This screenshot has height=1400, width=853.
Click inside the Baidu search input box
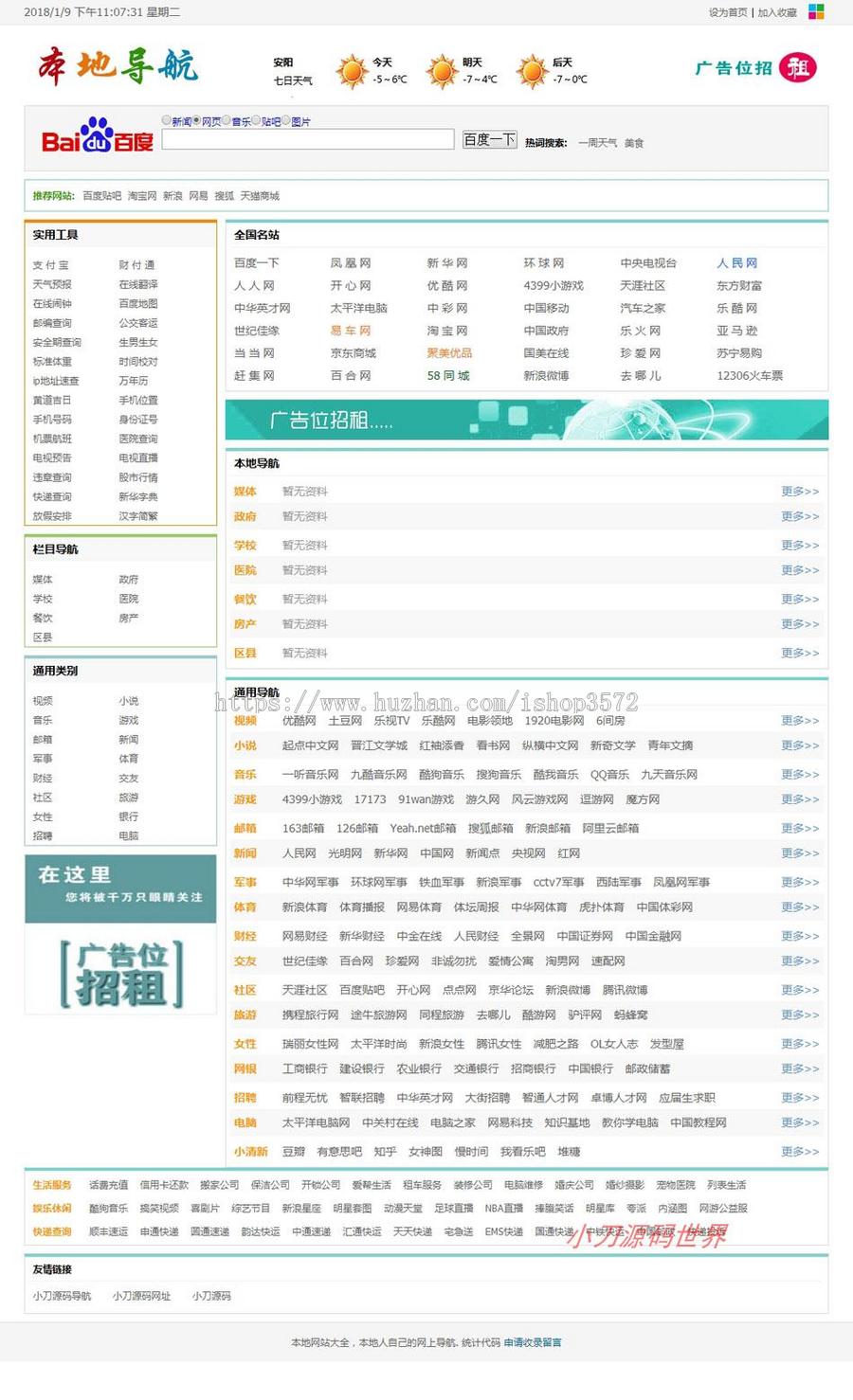tap(306, 139)
